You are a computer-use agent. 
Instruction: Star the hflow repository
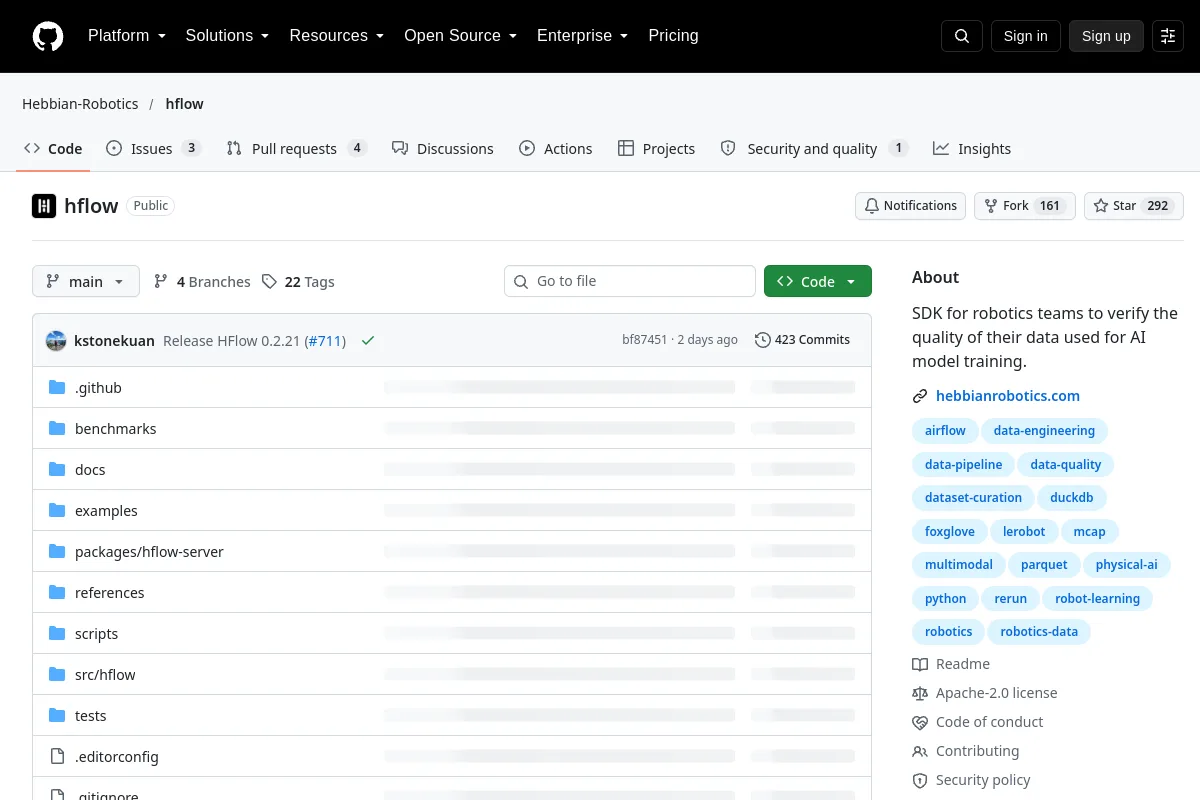click(1134, 206)
